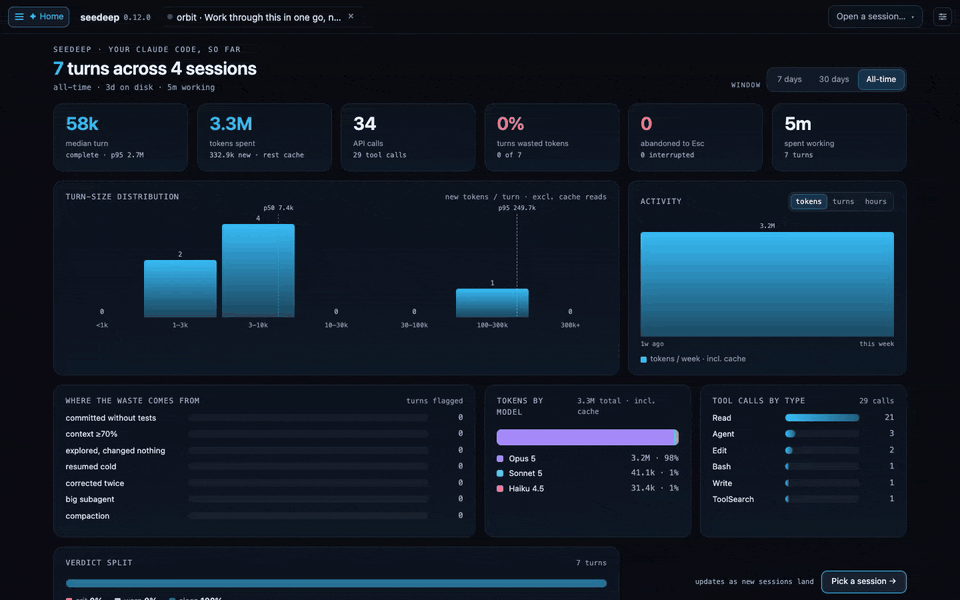Click 'updates as new sessions land' text
The height and width of the screenshot is (600, 960).
[754, 582]
